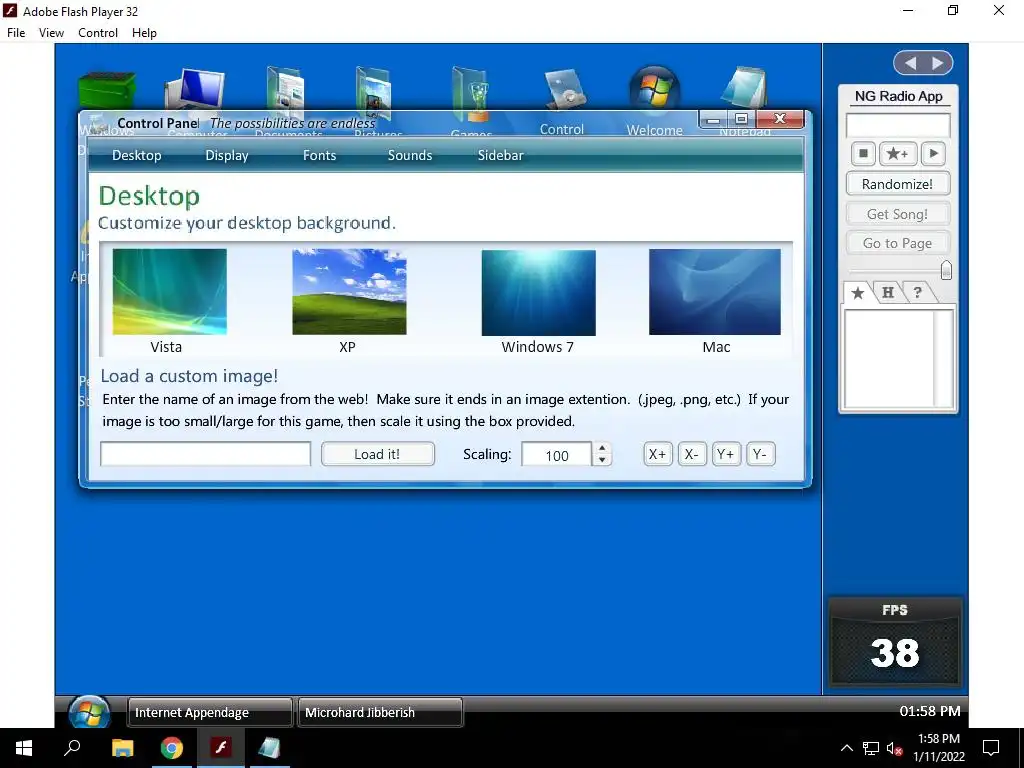Open the Fonts tab in Control Panel
Viewport: 1024px width, 768px height.
pos(319,155)
